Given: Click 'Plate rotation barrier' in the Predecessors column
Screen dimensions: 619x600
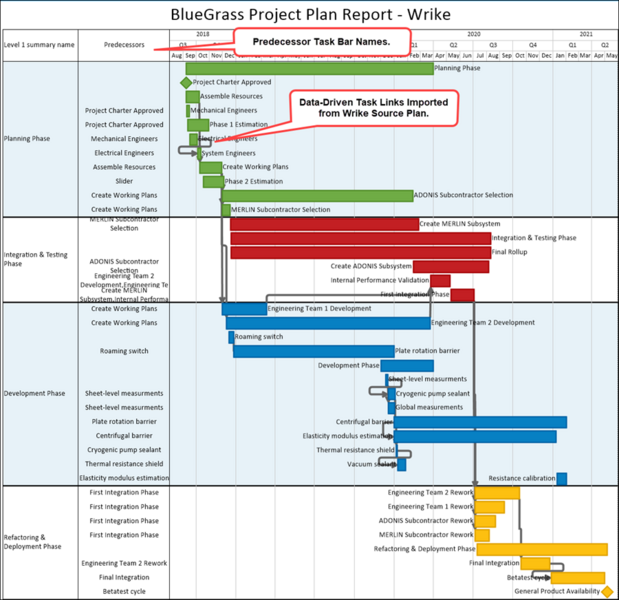Looking at the screenshot, I should pyautogui.click(x=124, y=422).
